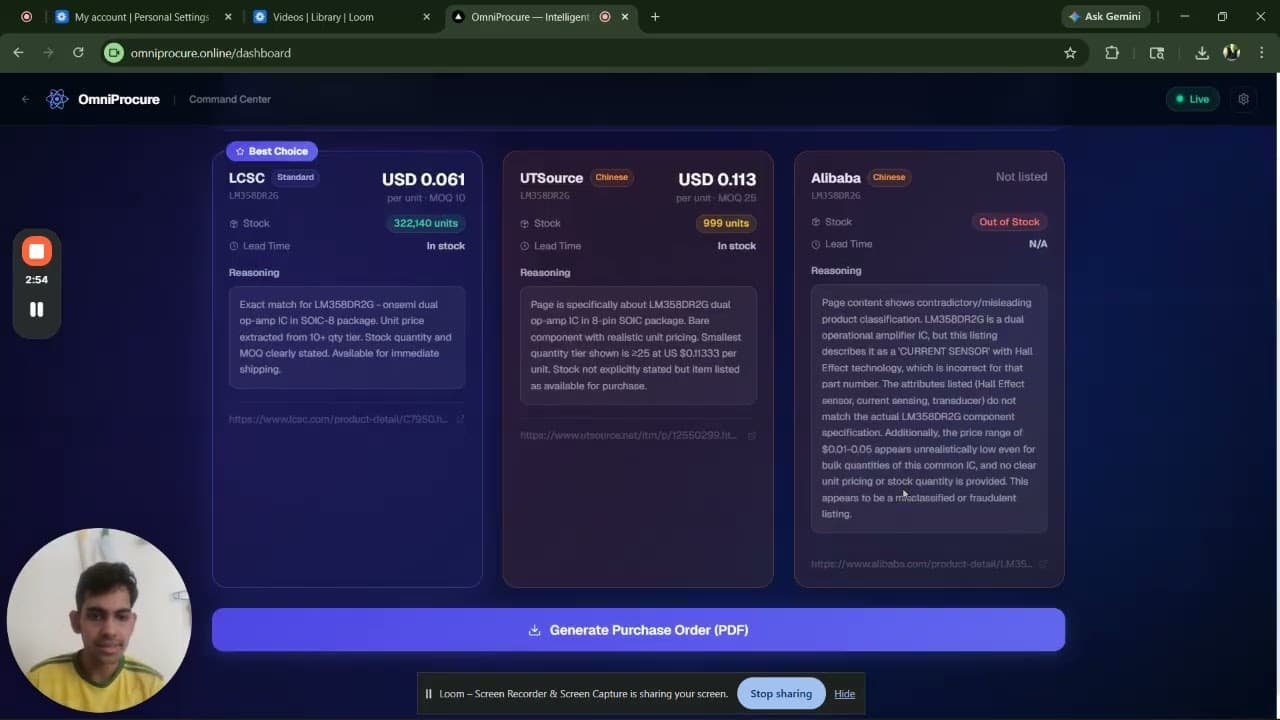Open Chrome three-dot menu
1280x720 pixels.
(x=1262, y=53)
